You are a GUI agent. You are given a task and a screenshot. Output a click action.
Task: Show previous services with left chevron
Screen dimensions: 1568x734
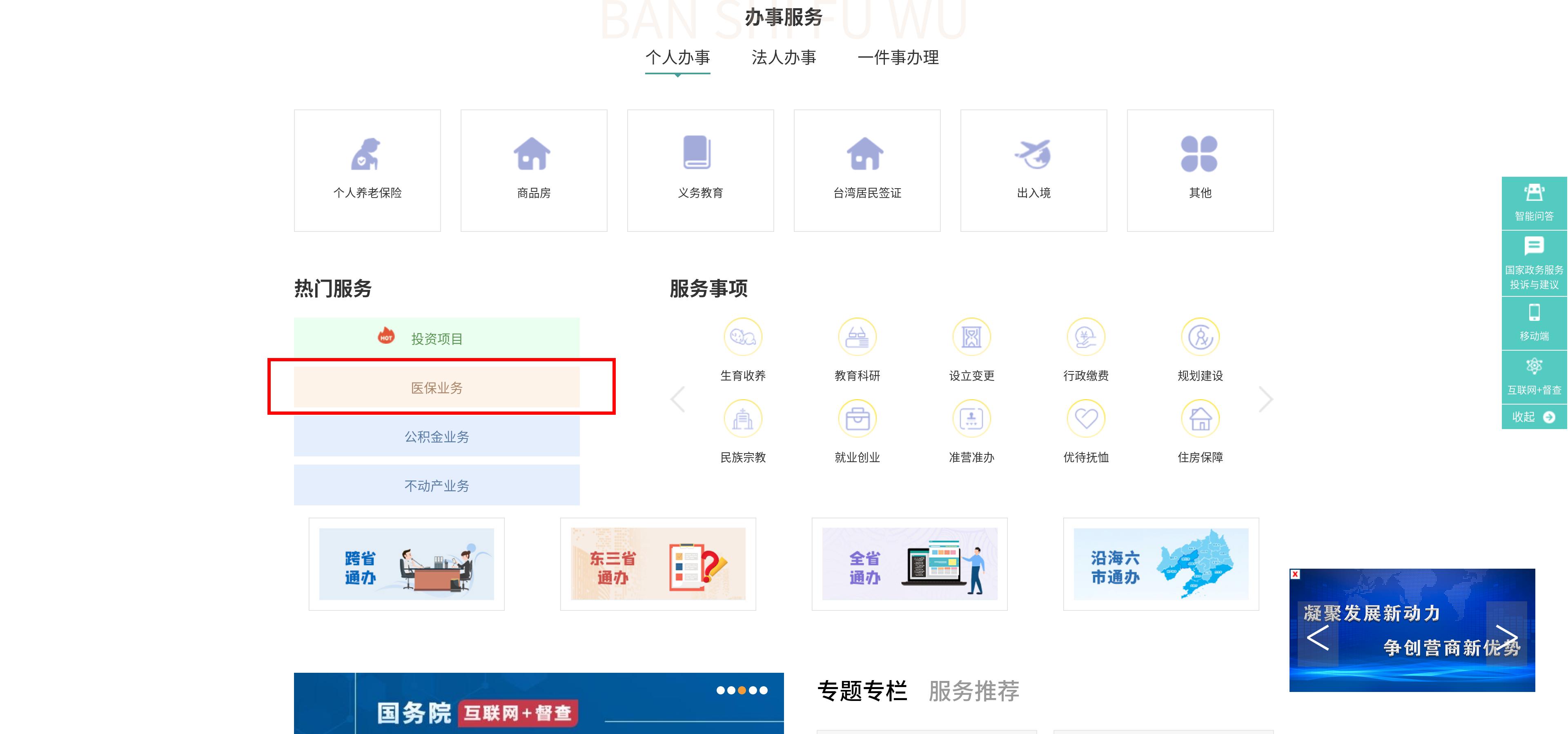pyautogui.click(x=677, y=399)
